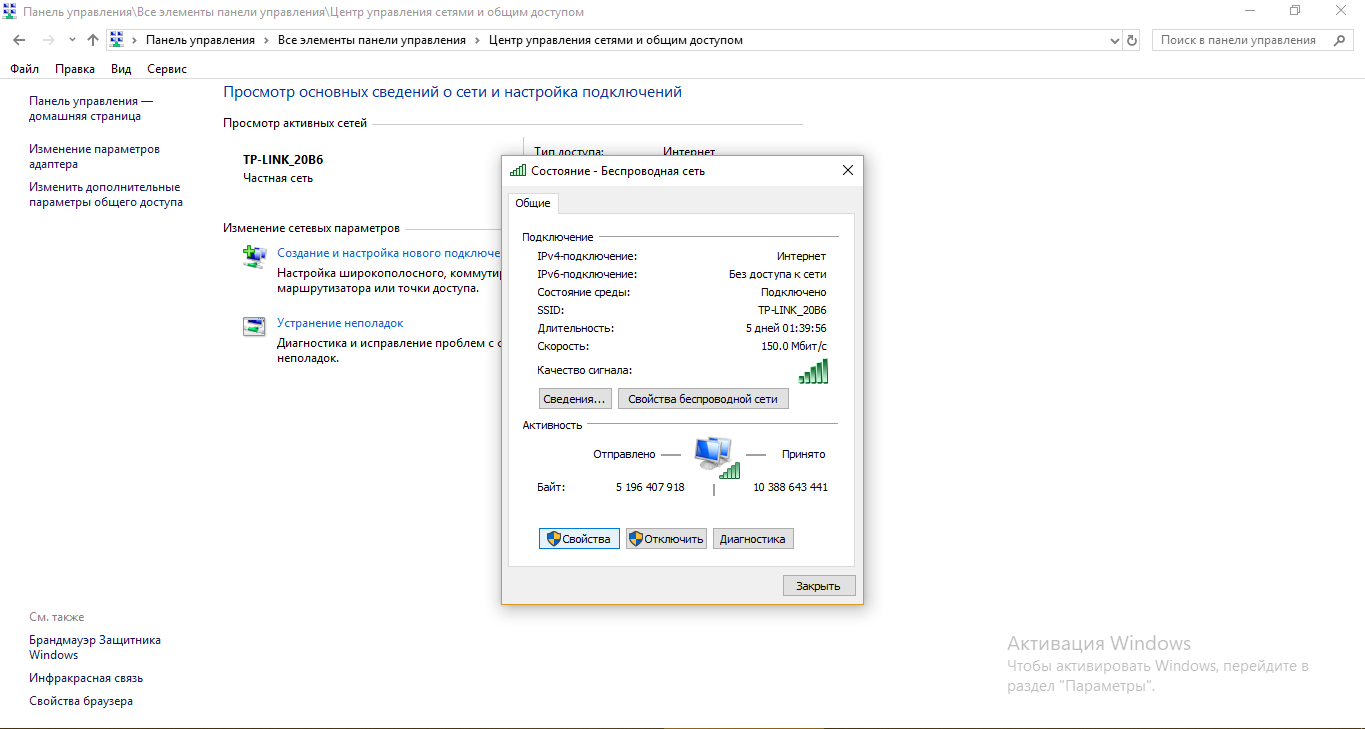Click the back navigation arrow
The image size is (1365, 729).
(19, 40)
